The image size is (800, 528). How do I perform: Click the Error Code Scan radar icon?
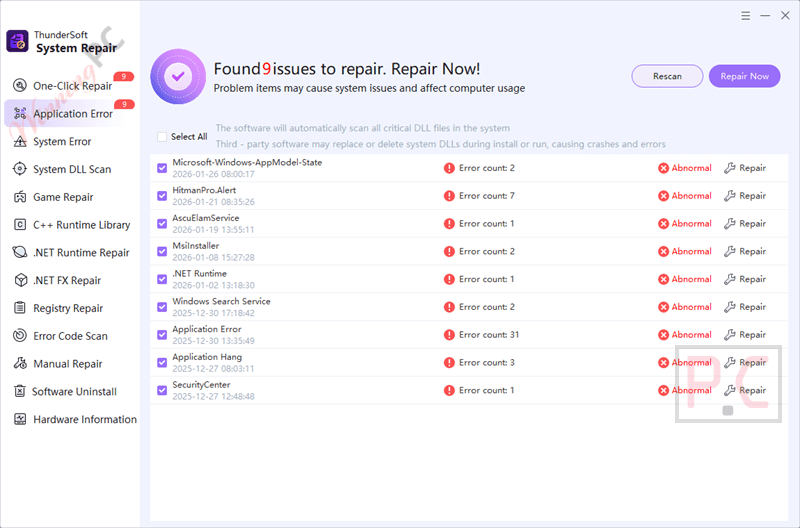(x=19, y=335)
